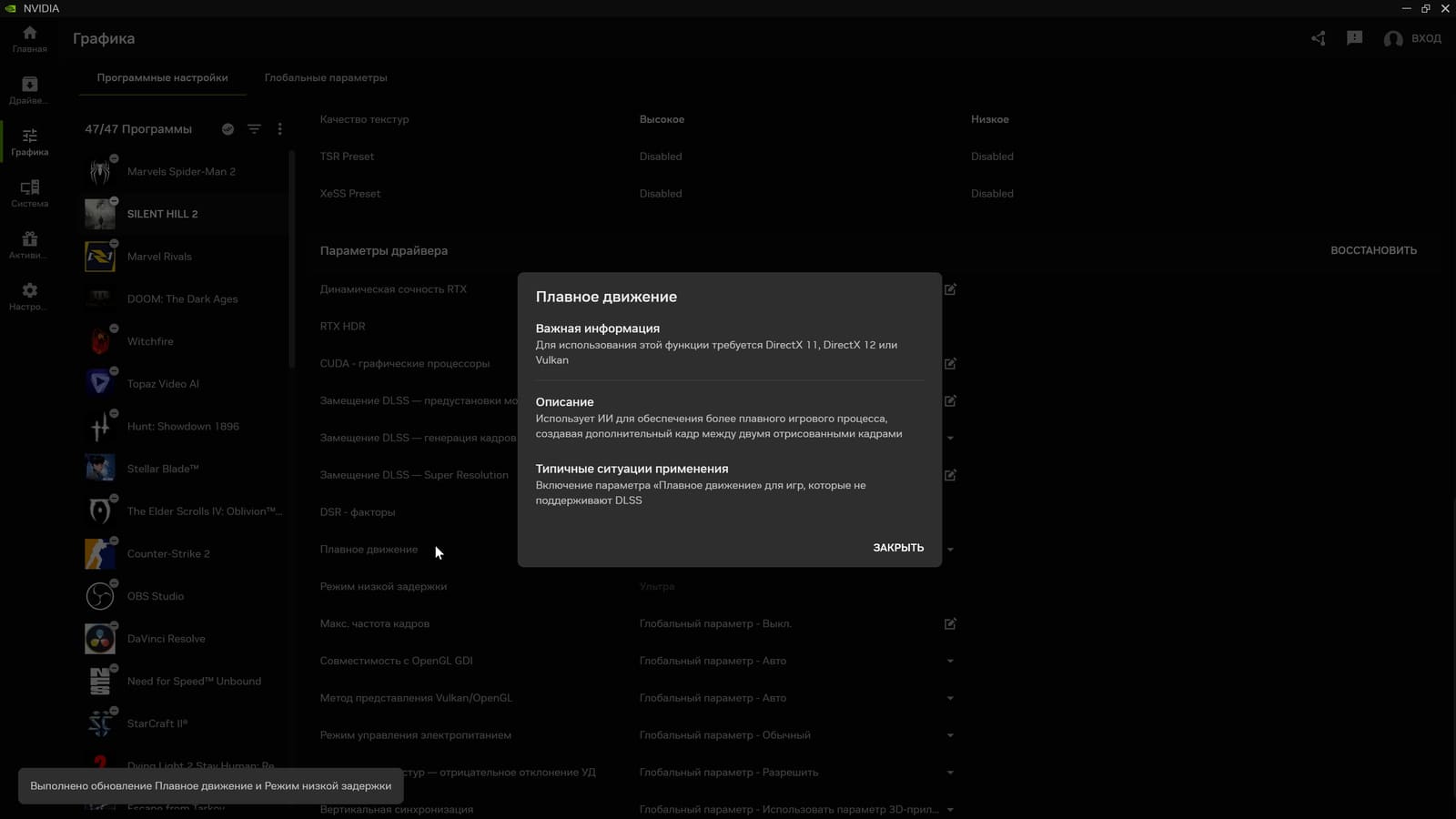This screenshot has width=1456, height=819.
Task: Click the Topaz Video AI logo icon
Action: pyautogui.click(x=100, y=384)
